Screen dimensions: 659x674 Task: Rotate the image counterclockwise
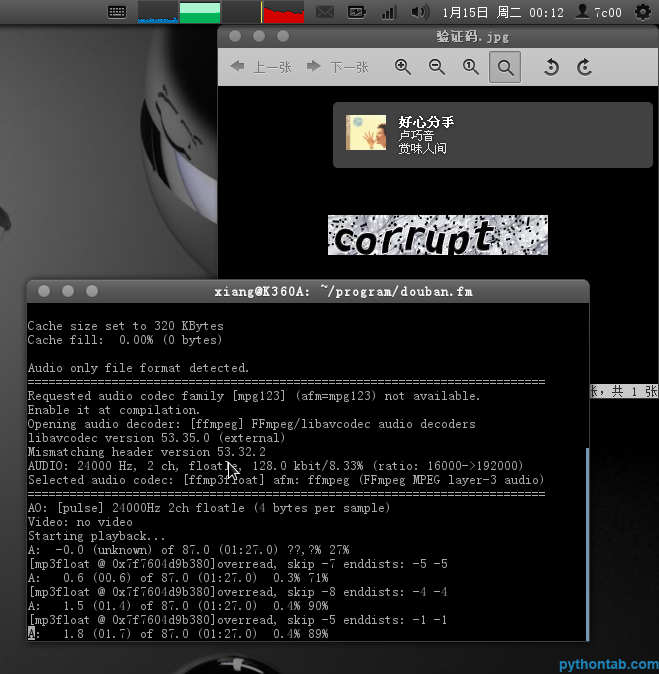[550, 67]
